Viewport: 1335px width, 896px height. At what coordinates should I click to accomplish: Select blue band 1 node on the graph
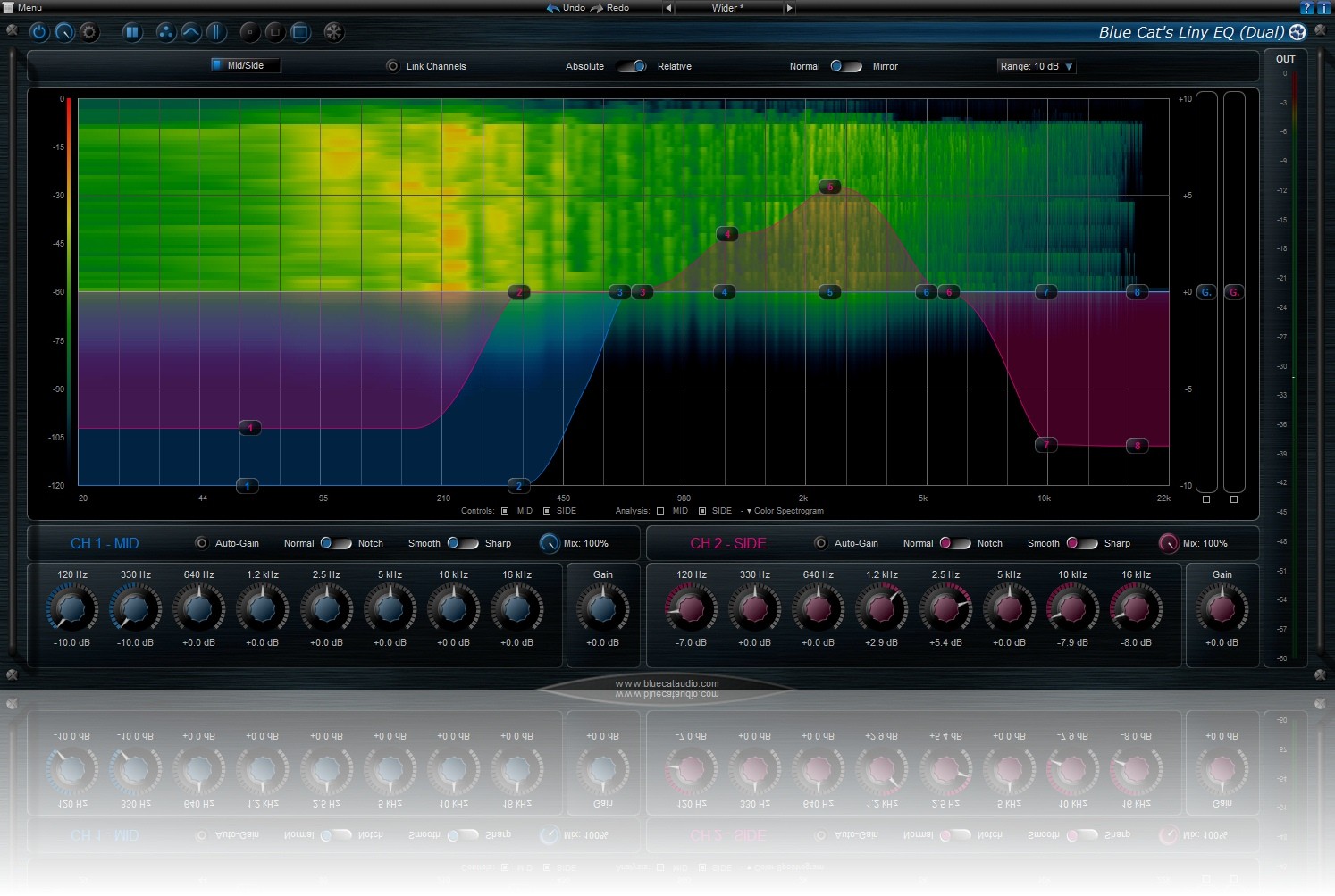tap(247, 486)
